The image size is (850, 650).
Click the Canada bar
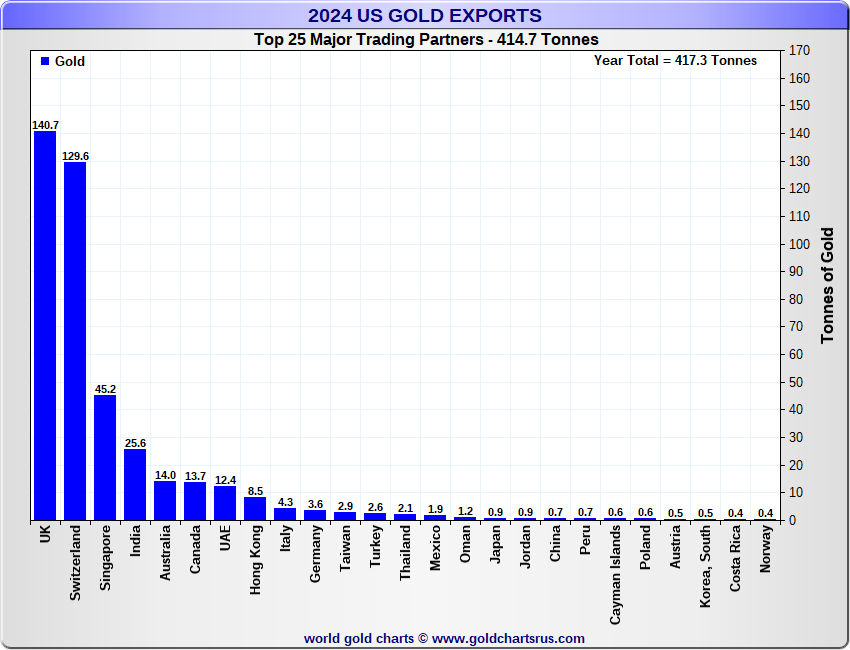[195, 501]
